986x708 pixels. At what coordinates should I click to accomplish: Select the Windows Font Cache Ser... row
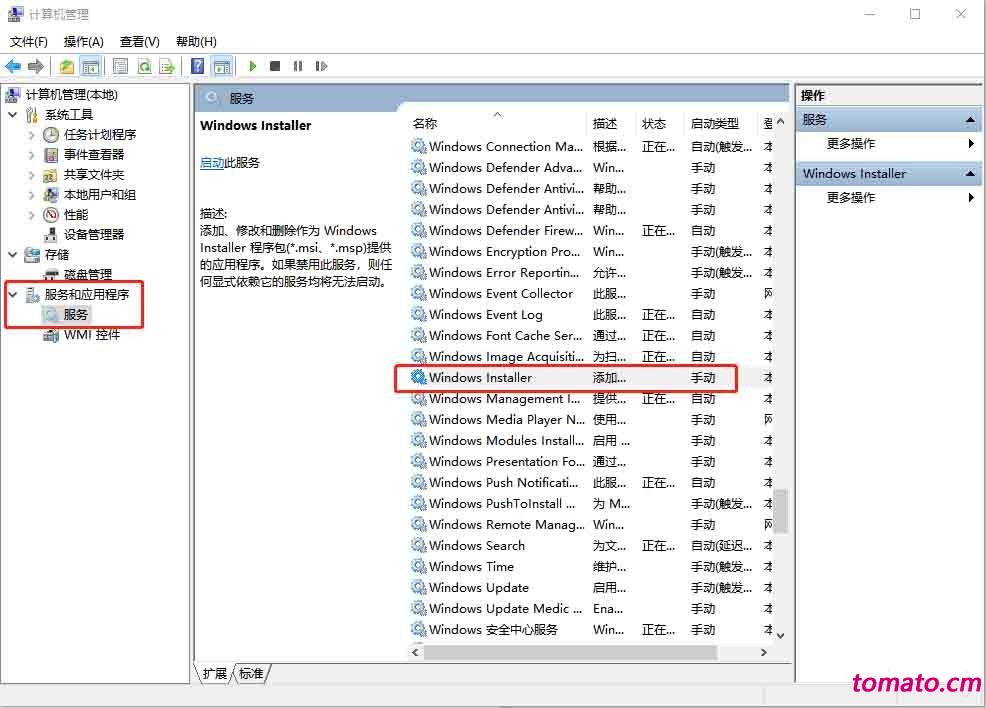pos(590,336)
